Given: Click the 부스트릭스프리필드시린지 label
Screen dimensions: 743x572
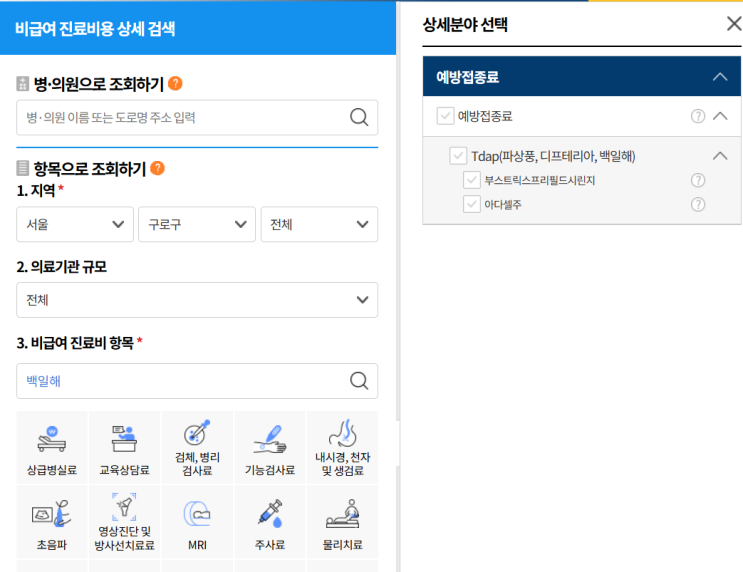Looking at the screenshot, I should click(x=539, y=181).
